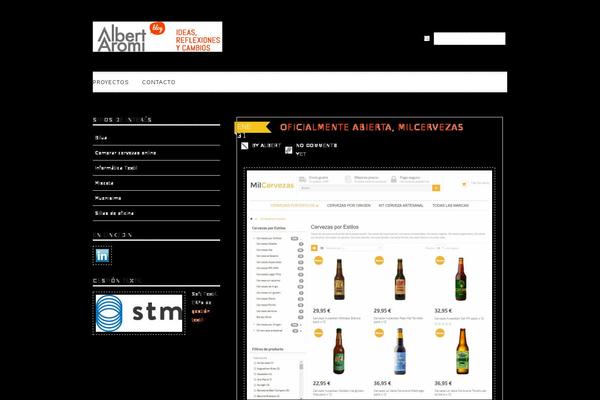Click 'Todas las Marcas' in the embedded screenshot
The width and height of the screenshot is (600, 400).
click(450, 206)
